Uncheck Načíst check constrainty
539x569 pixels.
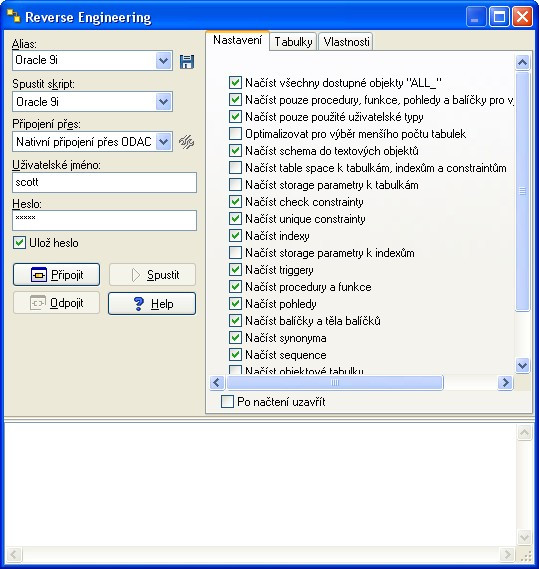point(235,201)
